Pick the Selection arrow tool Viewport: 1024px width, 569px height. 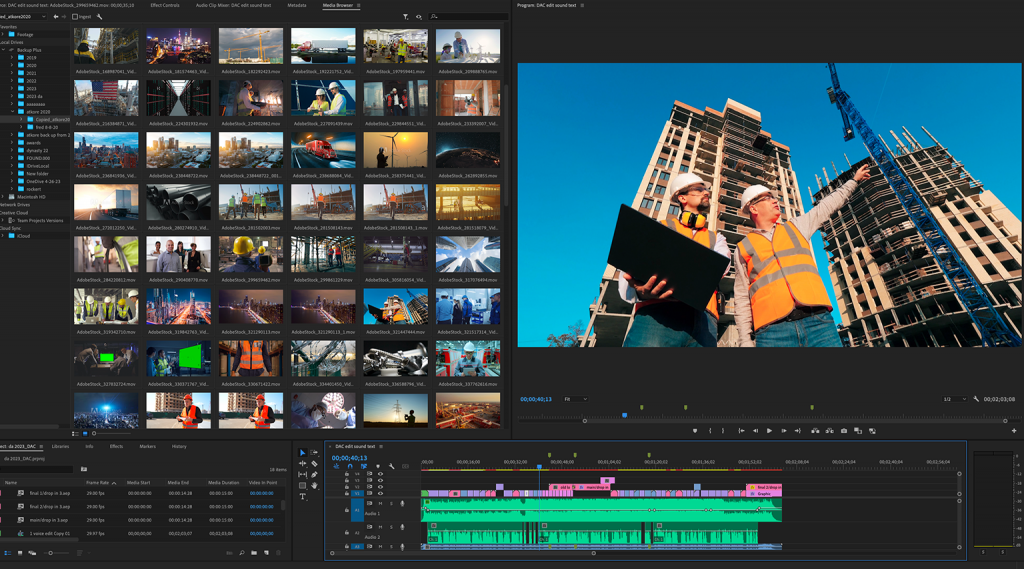pyautogui.click(x=303, y=453)
